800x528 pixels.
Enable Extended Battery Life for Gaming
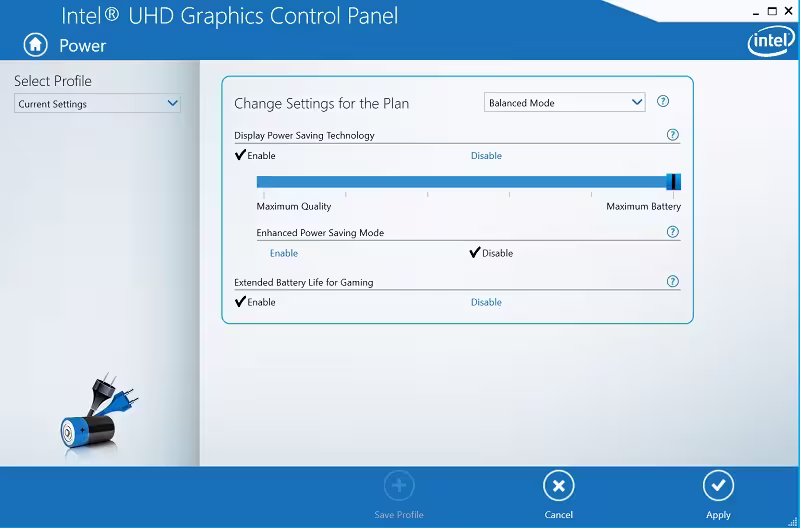click(255, 302)
